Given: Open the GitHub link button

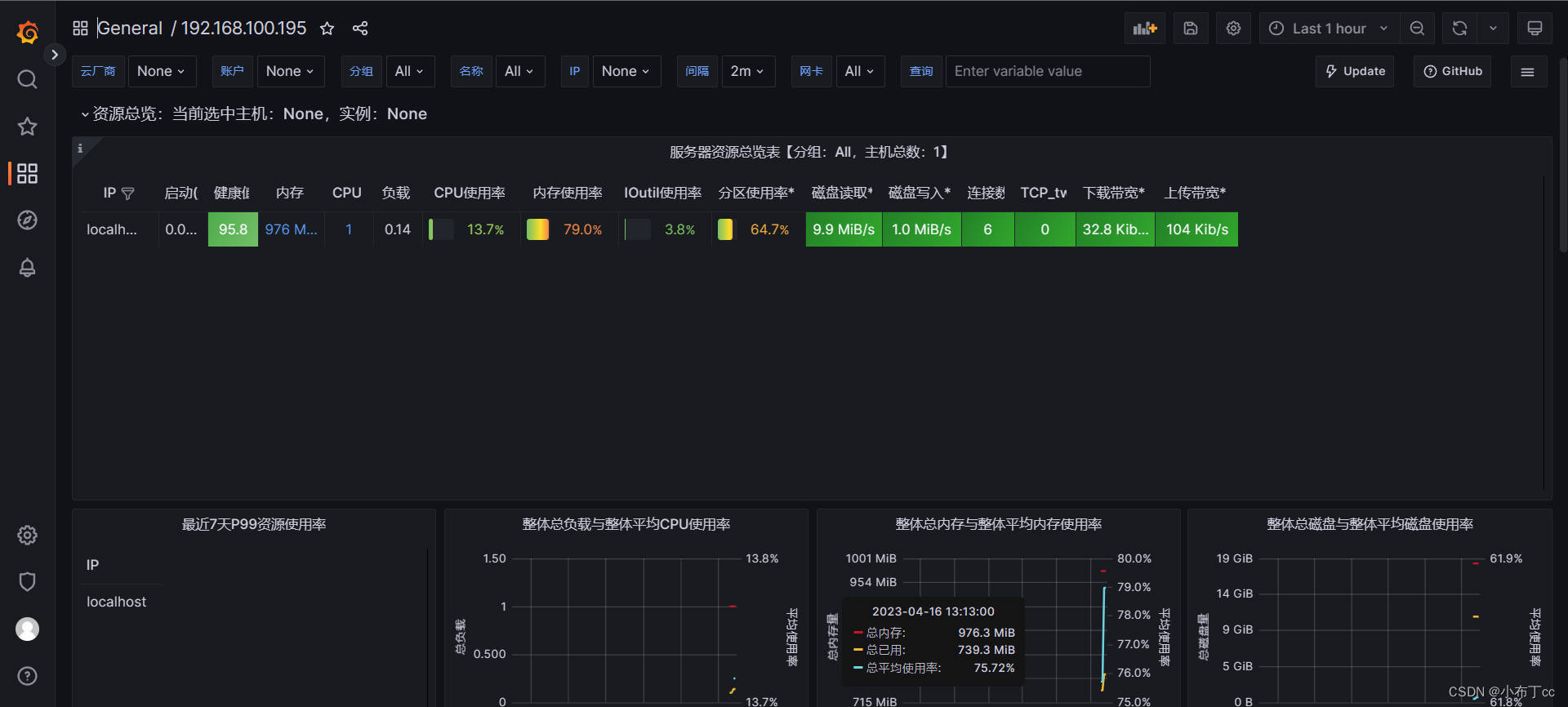Looking at the screenshot, I should (x=1453, y=72).
